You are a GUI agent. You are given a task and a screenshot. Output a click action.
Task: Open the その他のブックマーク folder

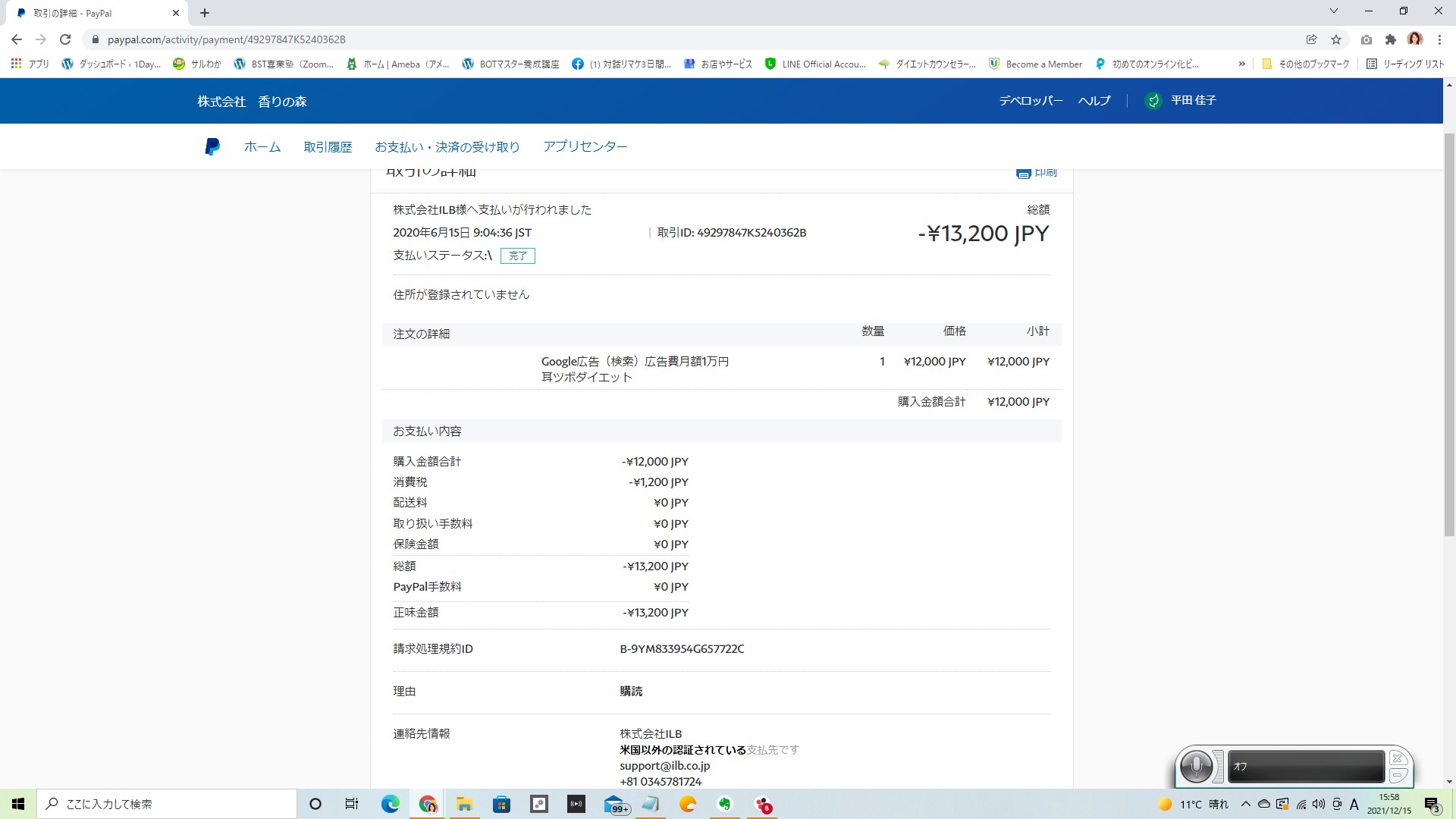coord(1305,64)
